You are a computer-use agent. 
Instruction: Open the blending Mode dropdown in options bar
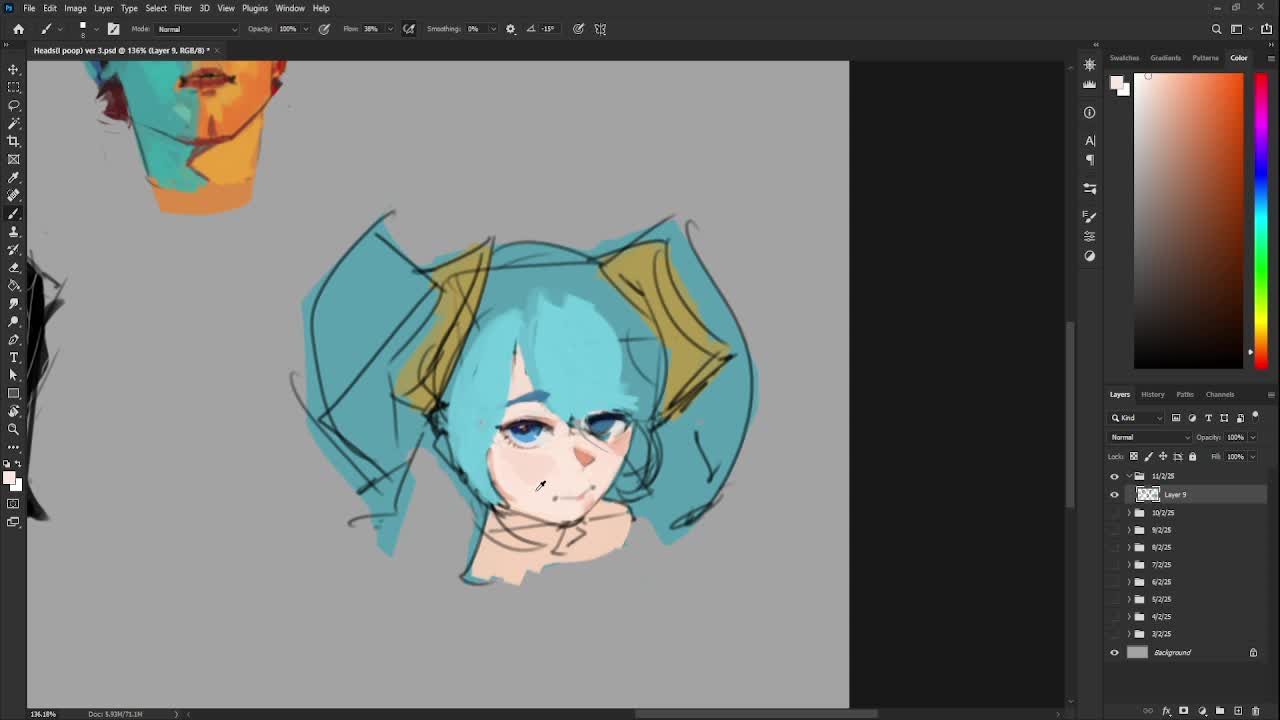click(197, 29)
